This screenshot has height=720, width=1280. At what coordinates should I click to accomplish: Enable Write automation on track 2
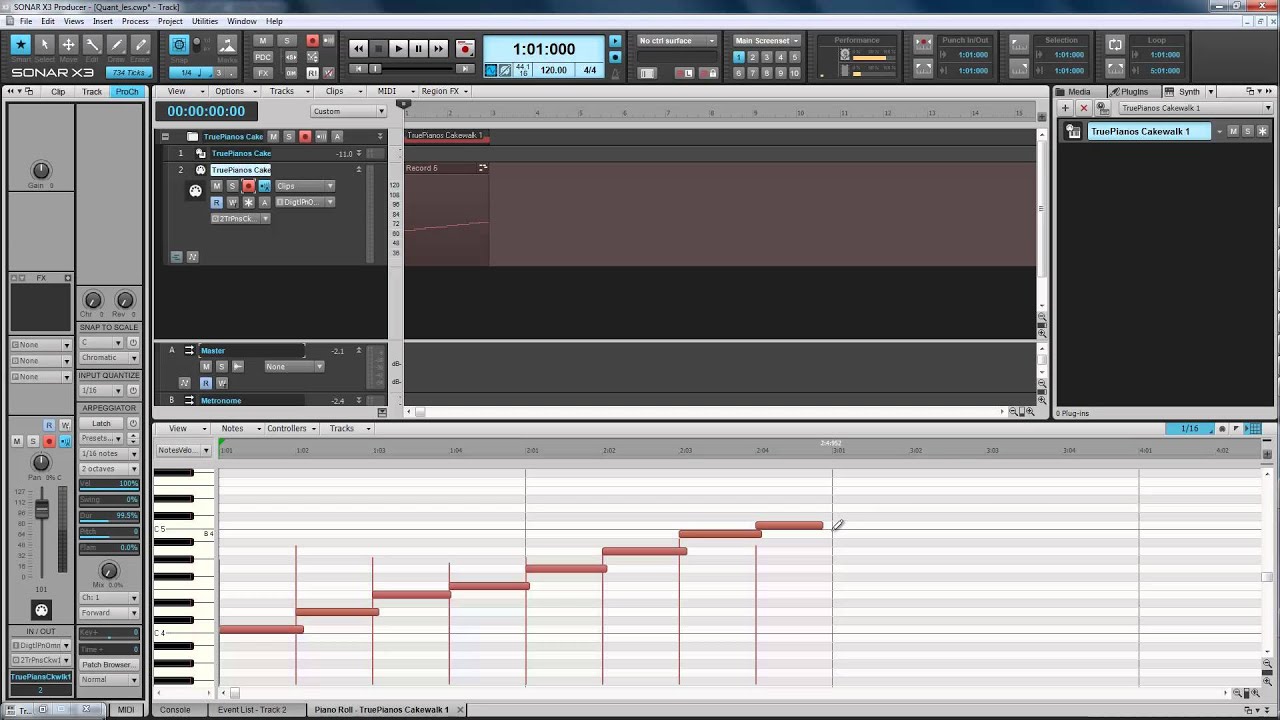click(232, 202)
